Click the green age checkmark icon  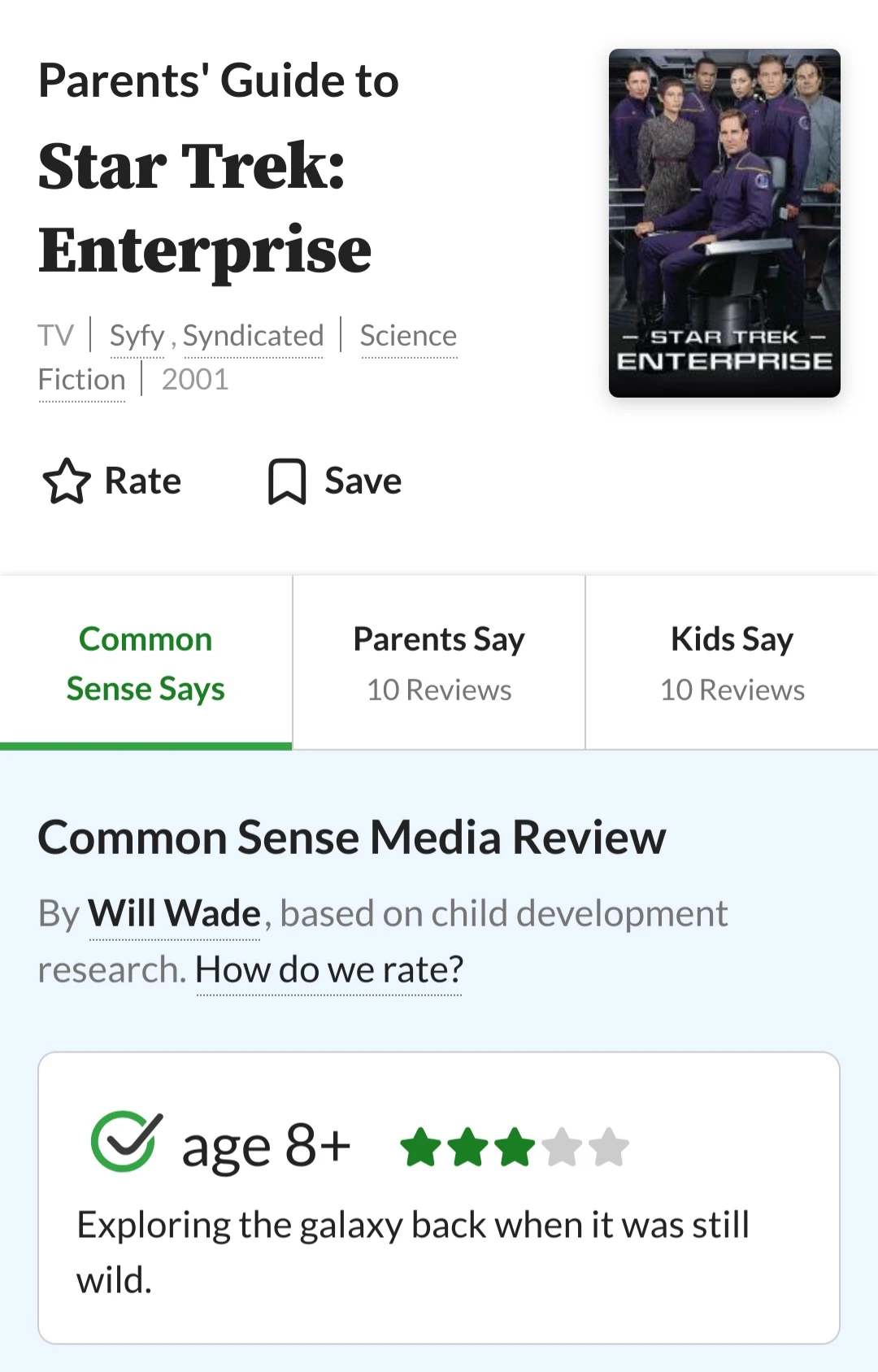126,1141
